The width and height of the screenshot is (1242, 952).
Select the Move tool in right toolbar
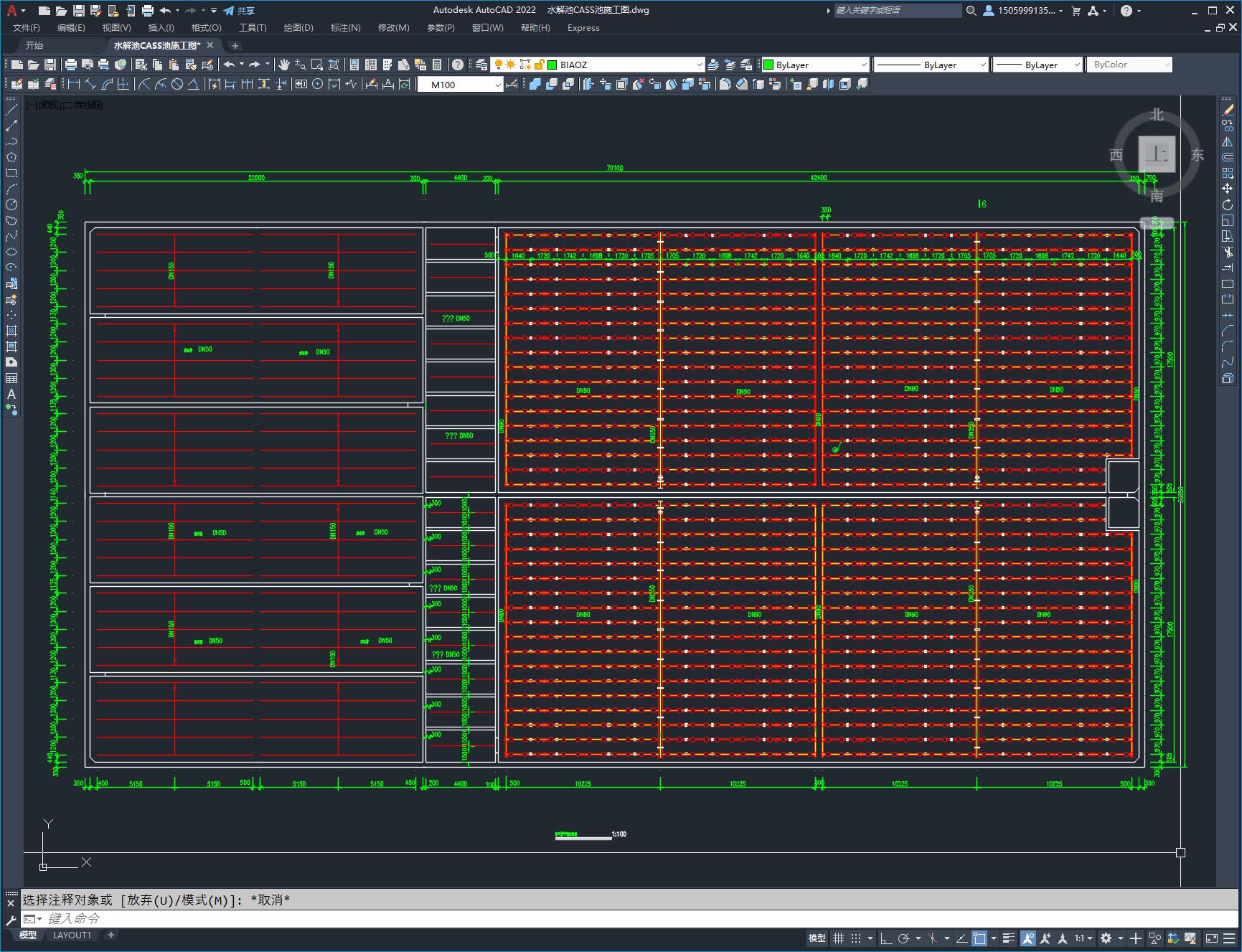point(1228,189)
